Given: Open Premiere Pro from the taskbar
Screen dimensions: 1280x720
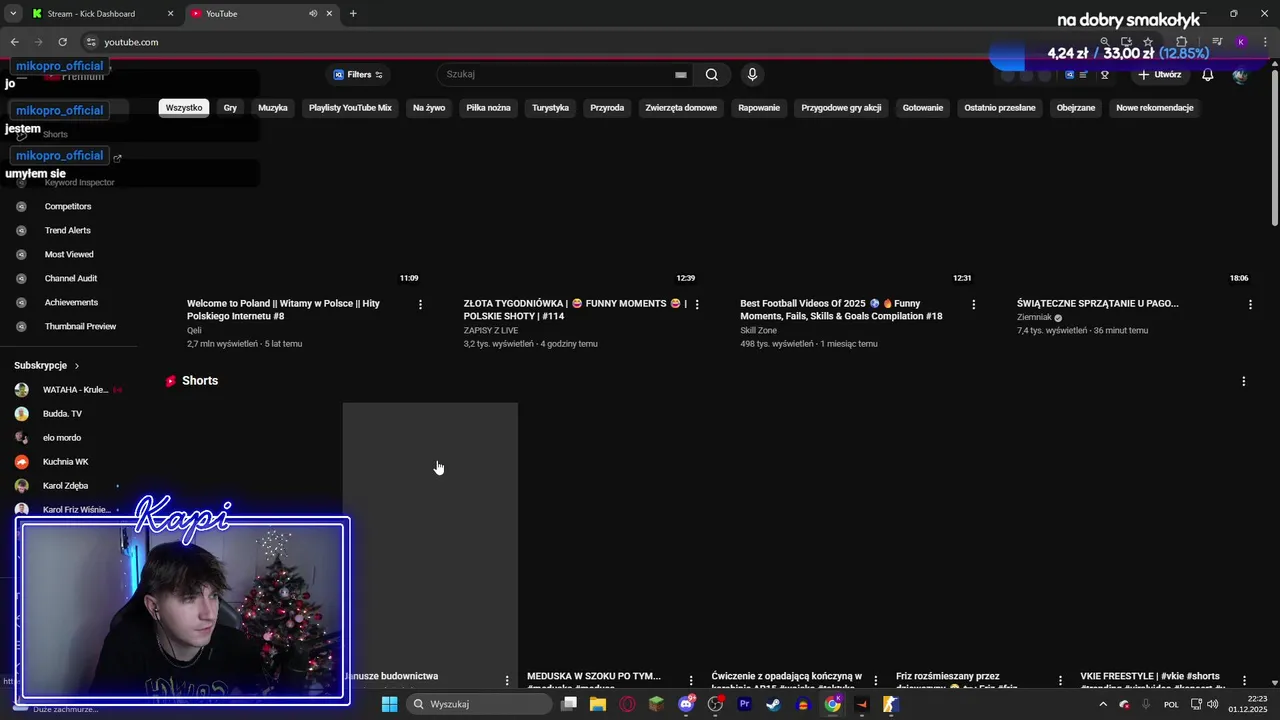Looking at the screenshot, I should tap(744, 704).
